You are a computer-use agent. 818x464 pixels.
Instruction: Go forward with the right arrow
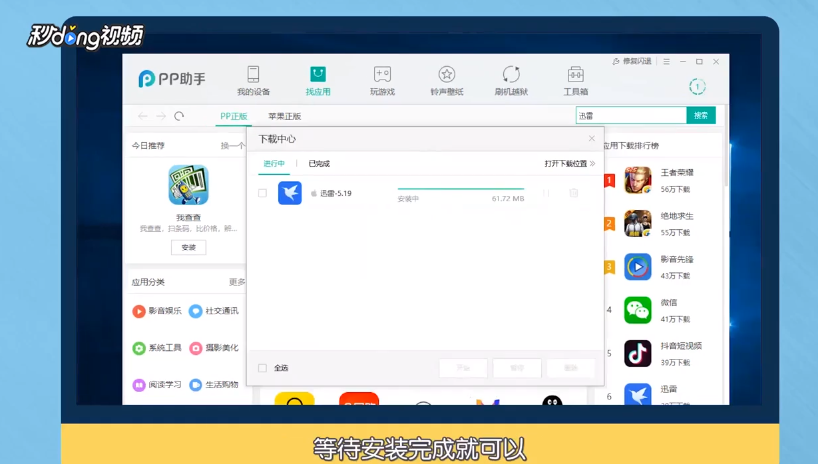click(161, 116)
